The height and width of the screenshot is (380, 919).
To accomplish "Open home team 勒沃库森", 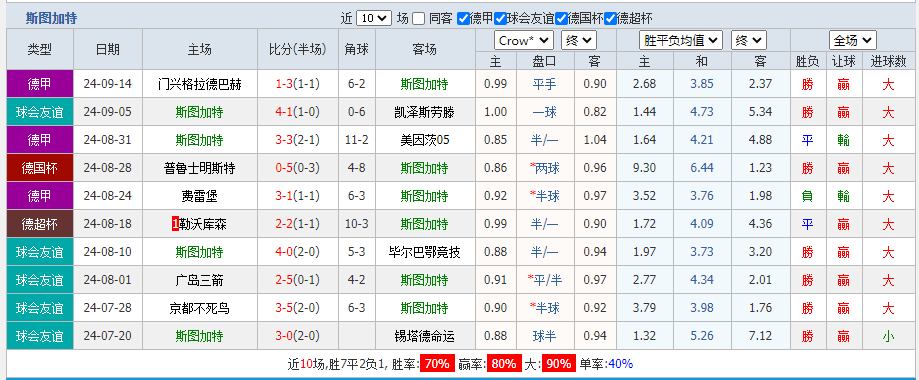I will tap(203, 224).
